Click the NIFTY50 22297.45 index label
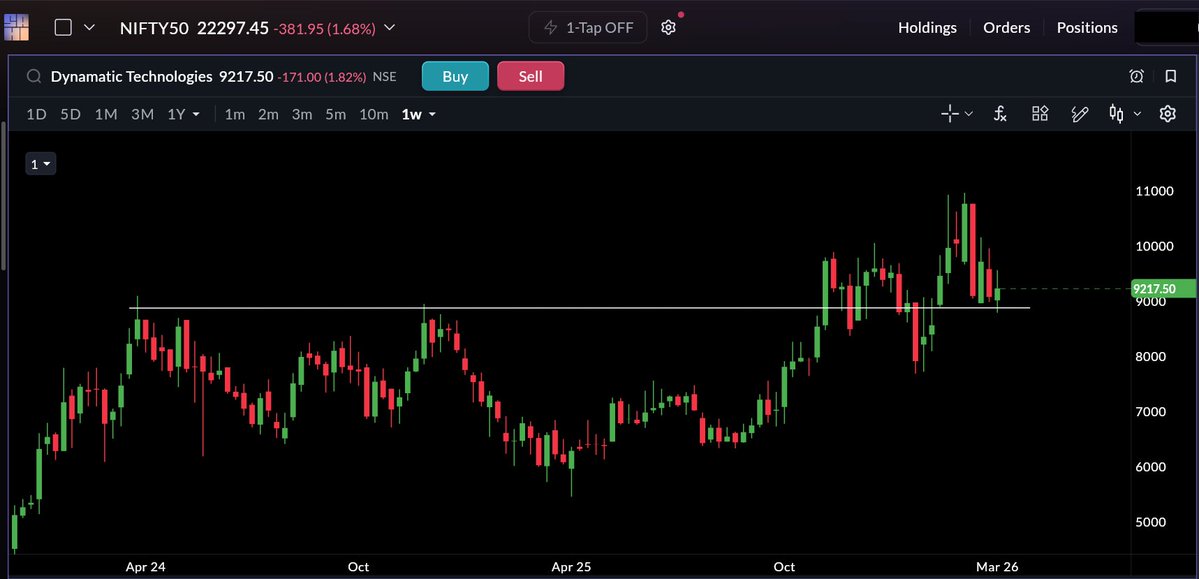The height and width of the screenshot is (579, 1199). pos(194,28)
